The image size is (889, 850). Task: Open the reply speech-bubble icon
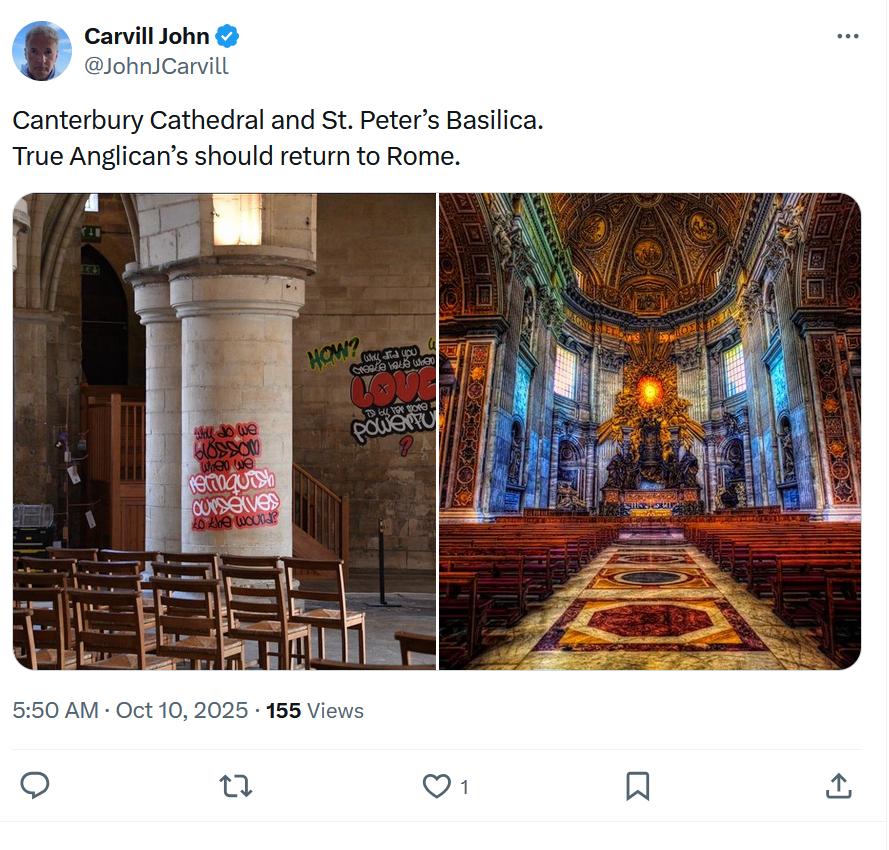pos(35,785)
